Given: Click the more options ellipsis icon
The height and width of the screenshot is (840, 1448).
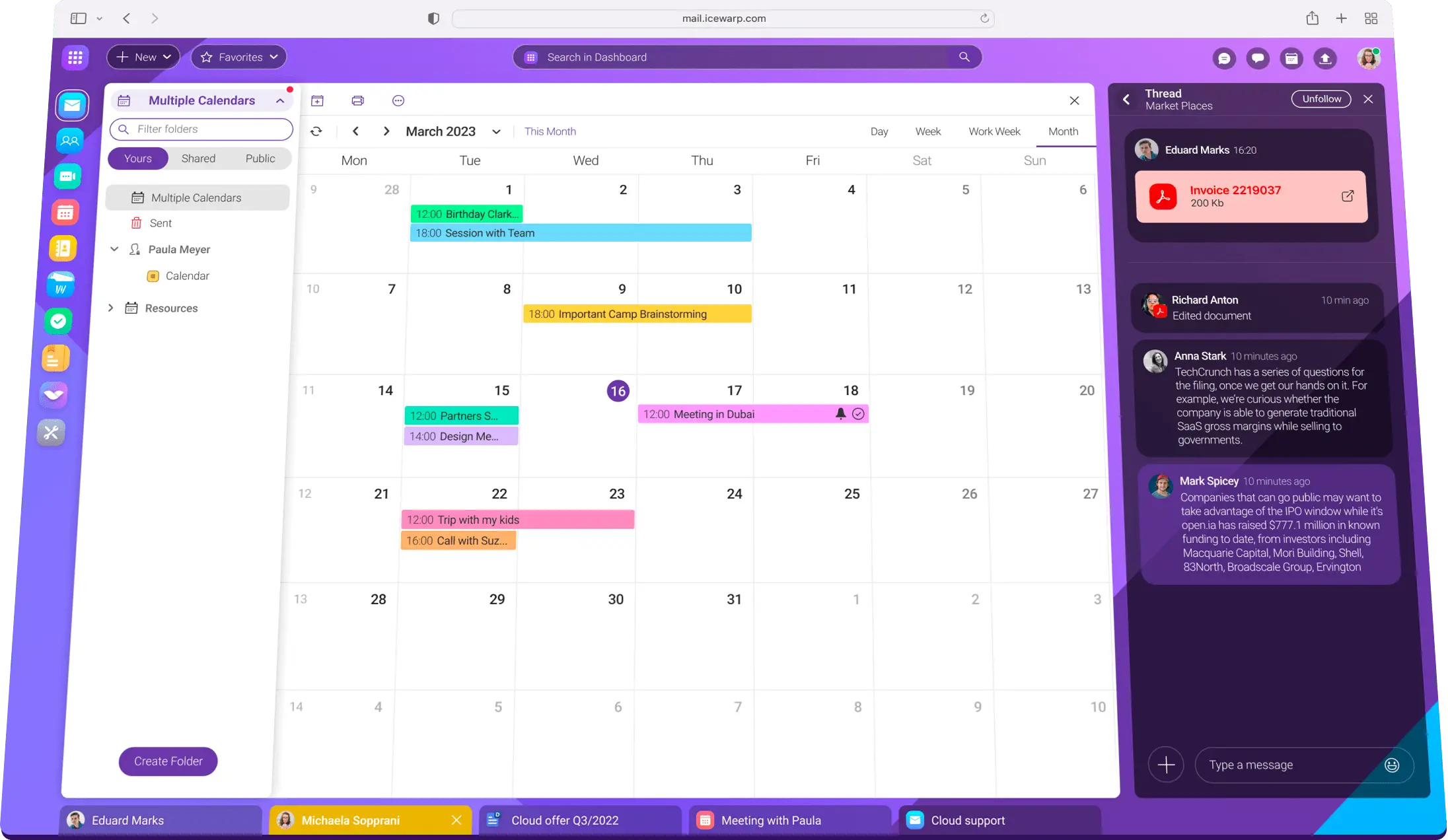Looking at the screenshot, I should tap(398, 100).
